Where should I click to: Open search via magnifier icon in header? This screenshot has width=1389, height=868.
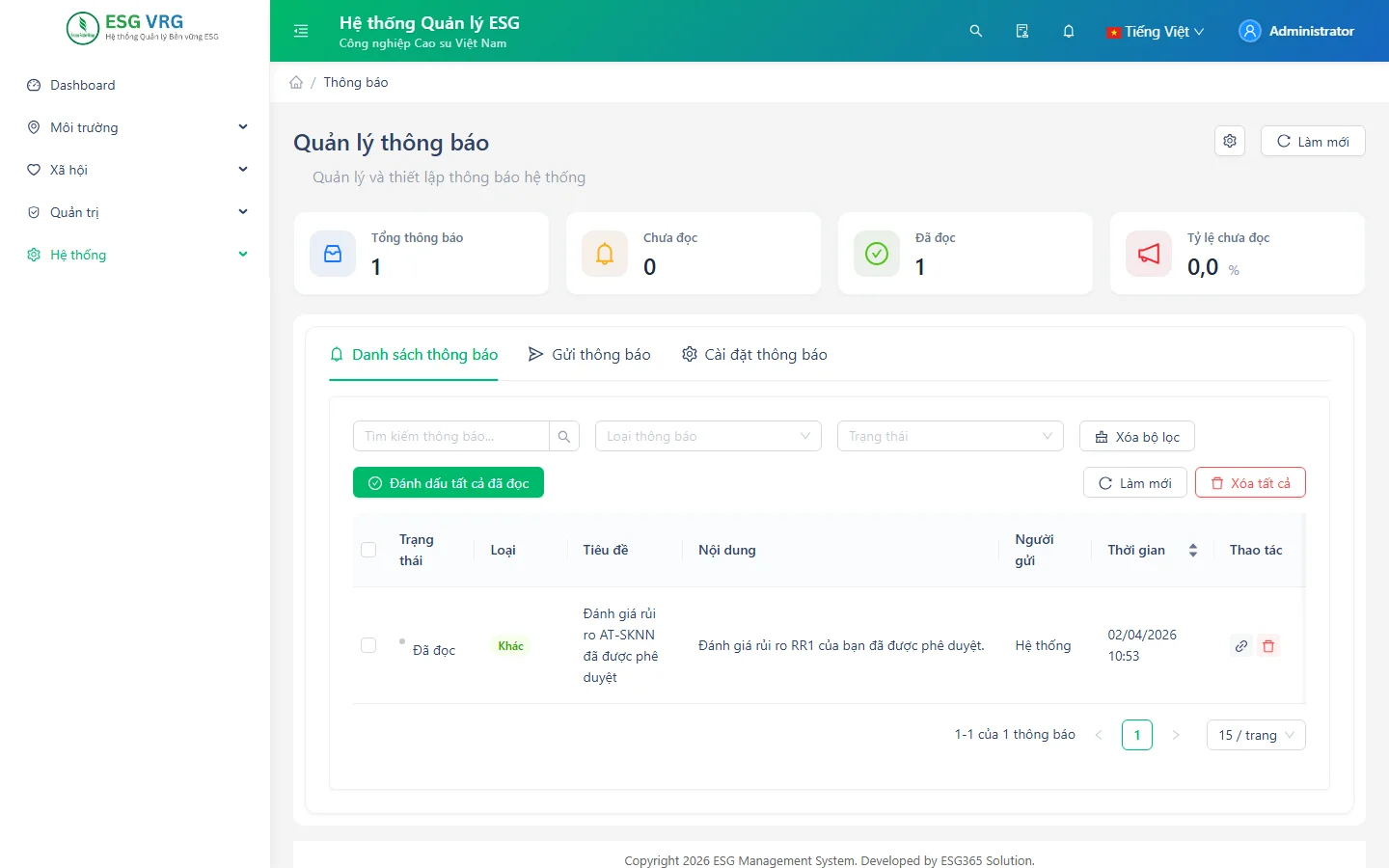pos(976,31)
